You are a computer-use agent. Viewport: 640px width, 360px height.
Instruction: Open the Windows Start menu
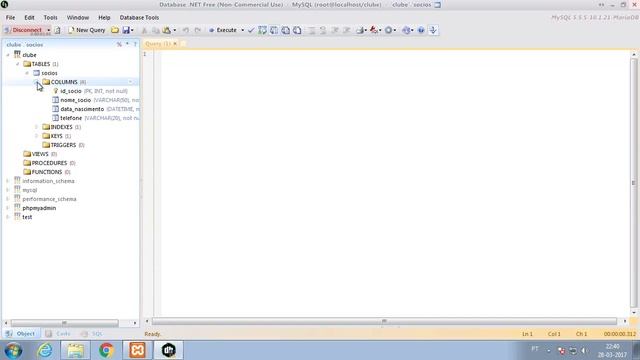pos(13,350)
